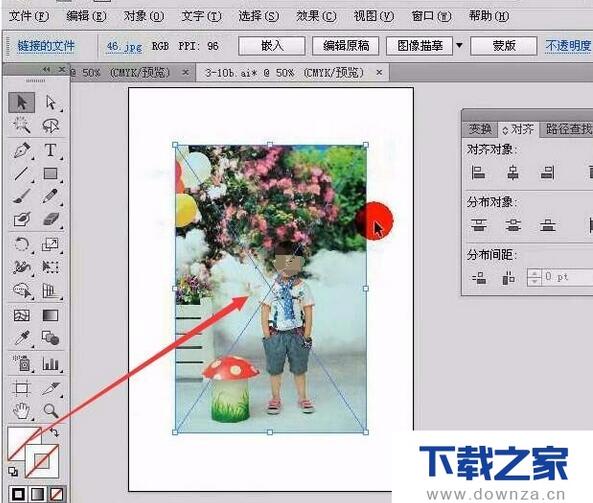Open the 文件(F) menu
593x503 pixels.
(29, 16)
